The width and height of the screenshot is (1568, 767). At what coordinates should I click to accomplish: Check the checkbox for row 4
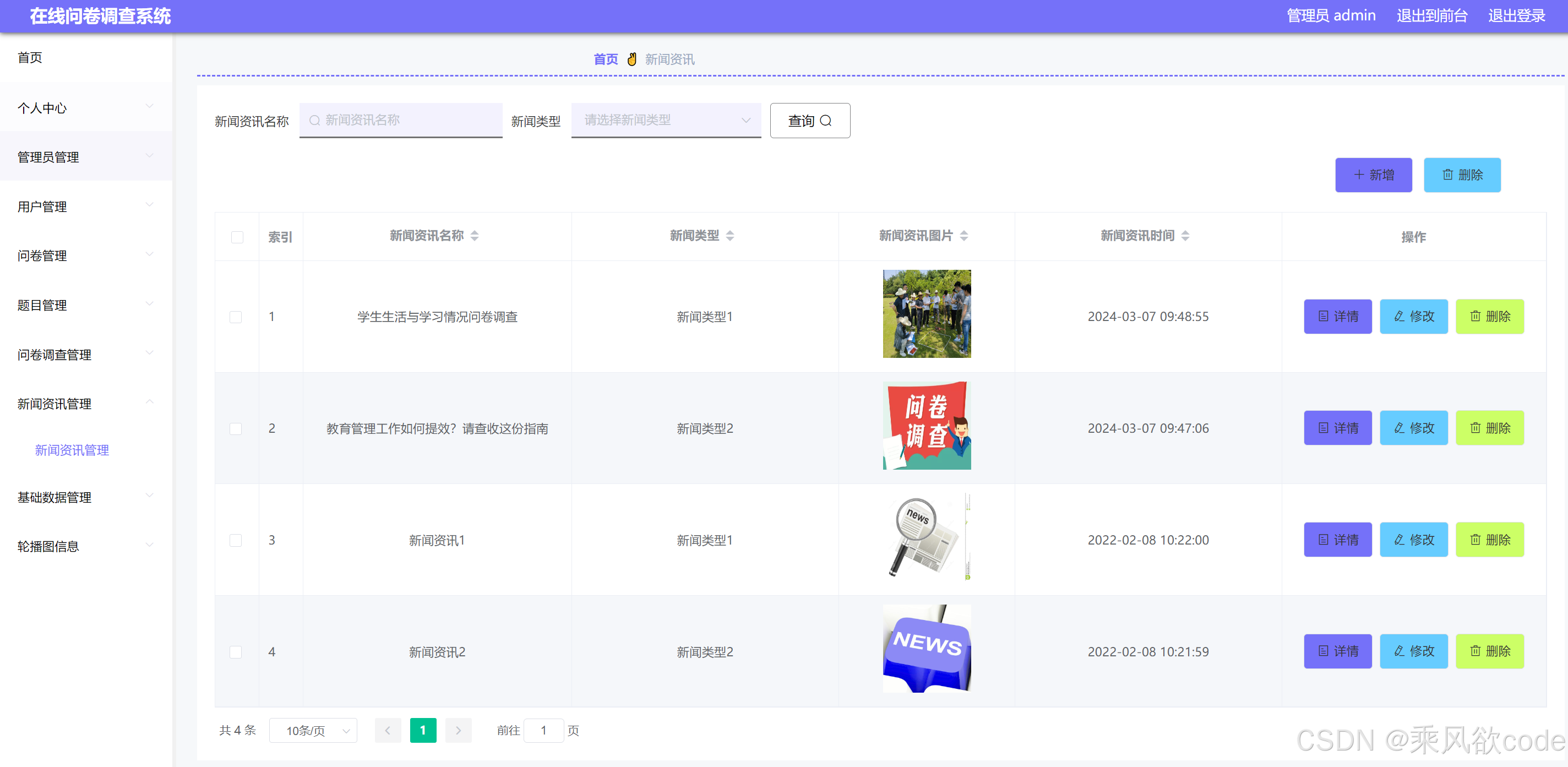pyautogui.click(x=236, y=651)
